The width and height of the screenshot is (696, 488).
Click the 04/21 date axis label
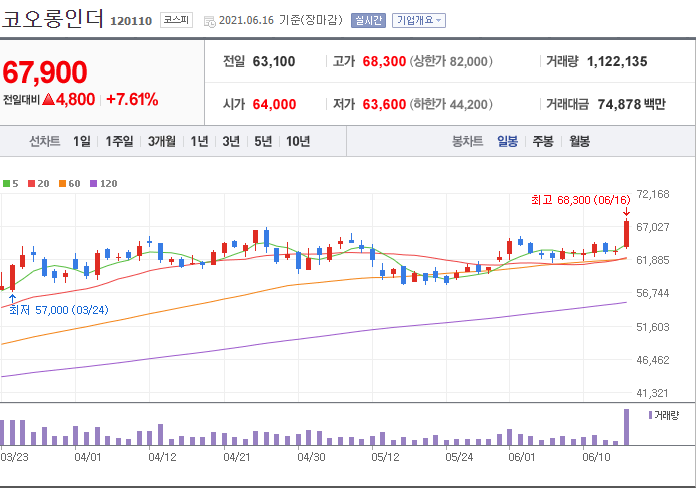237,457
